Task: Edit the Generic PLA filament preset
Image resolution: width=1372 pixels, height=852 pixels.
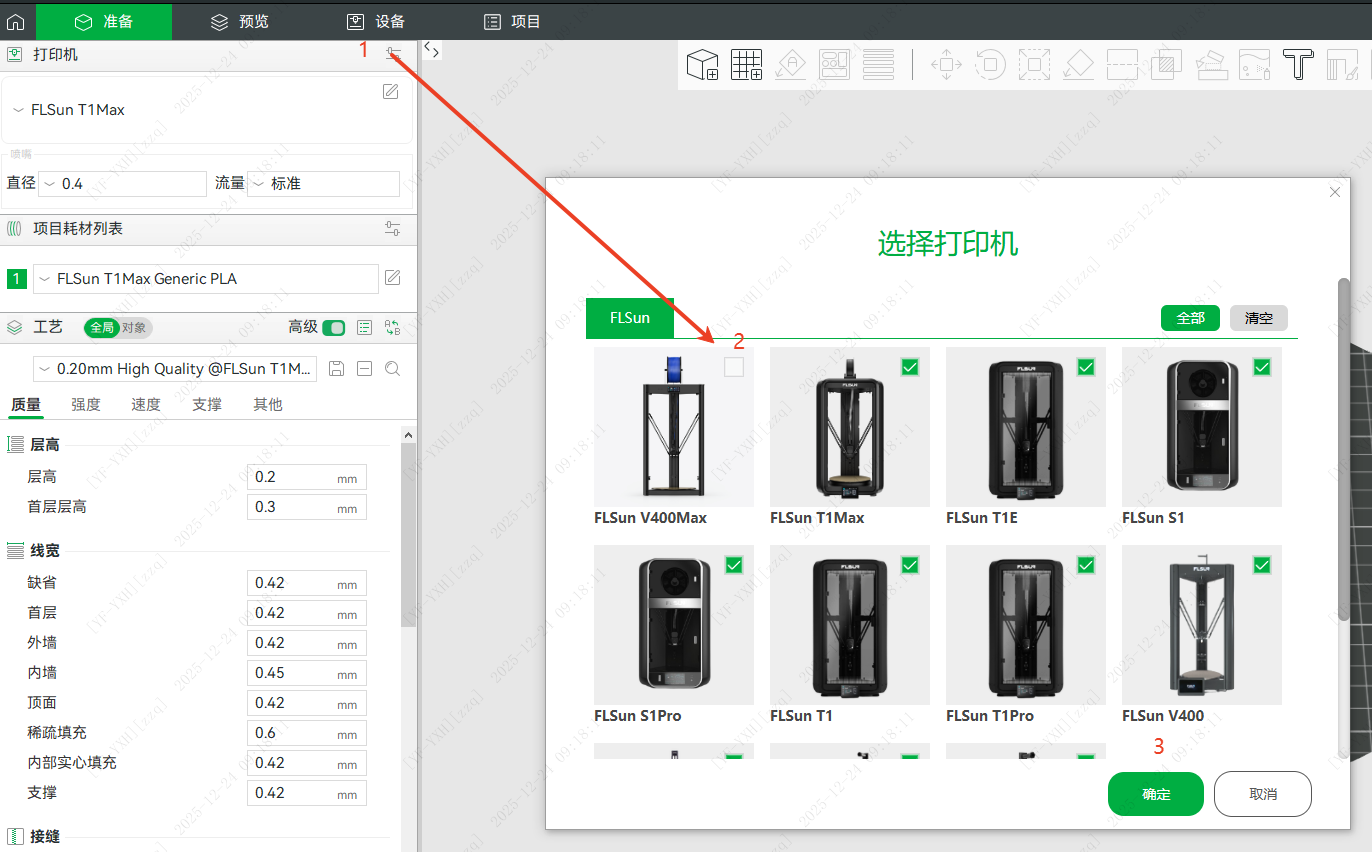Action: pos(393,278)
